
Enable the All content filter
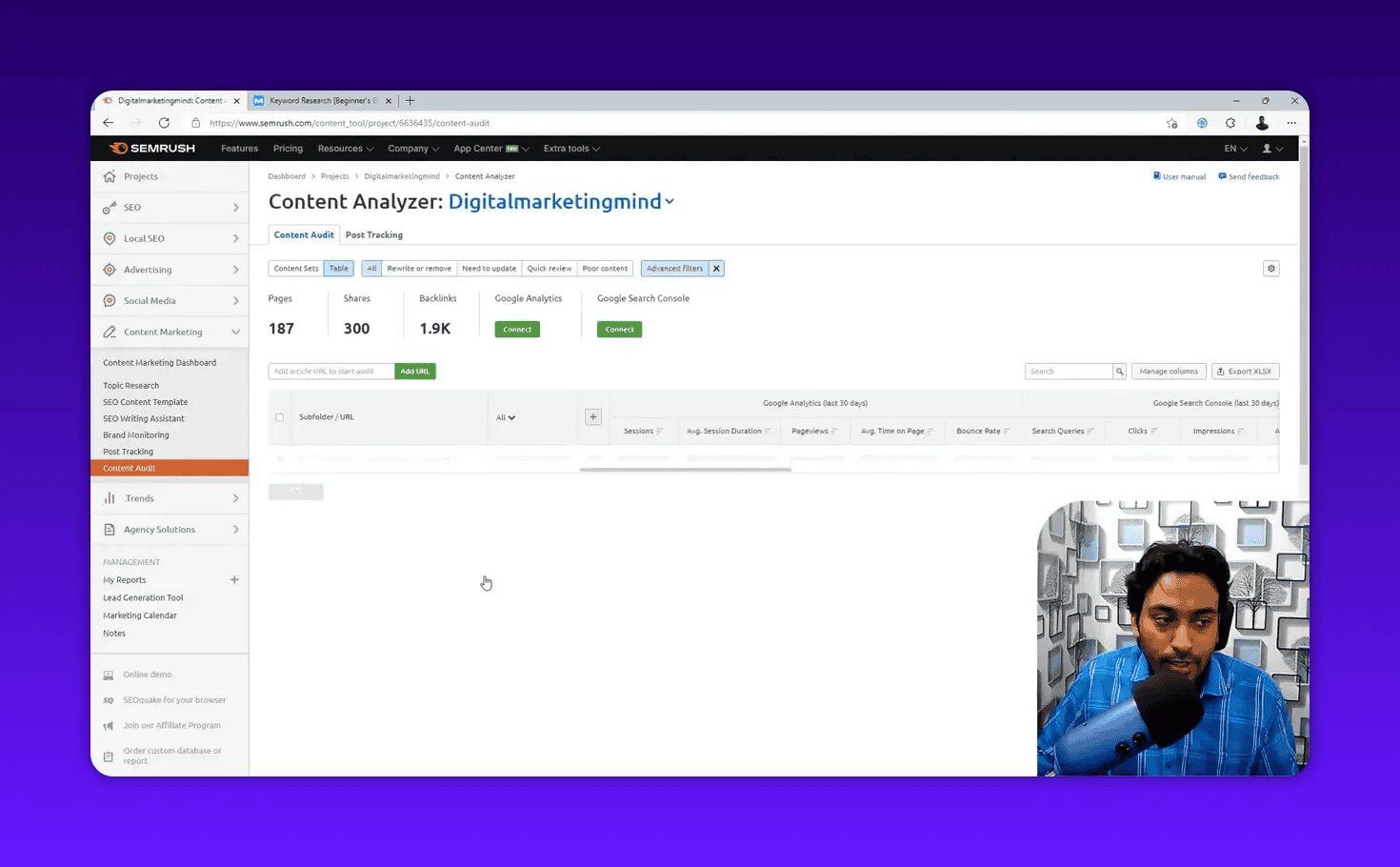(x=371, y=268)
